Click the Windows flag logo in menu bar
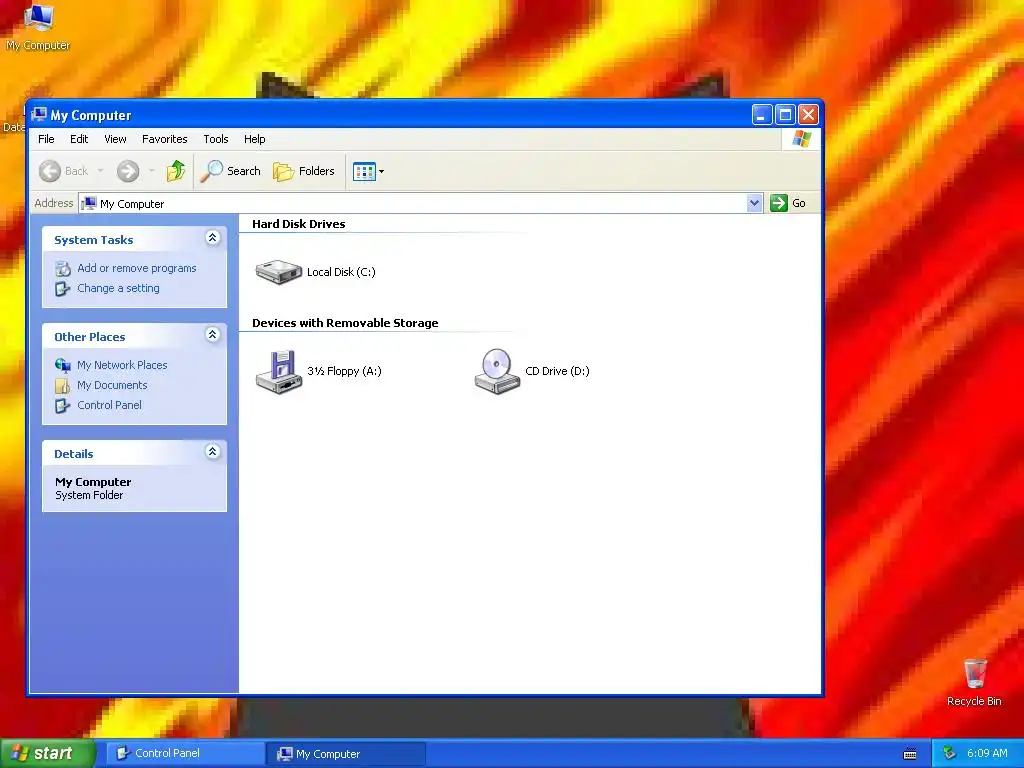 (801, 139)
